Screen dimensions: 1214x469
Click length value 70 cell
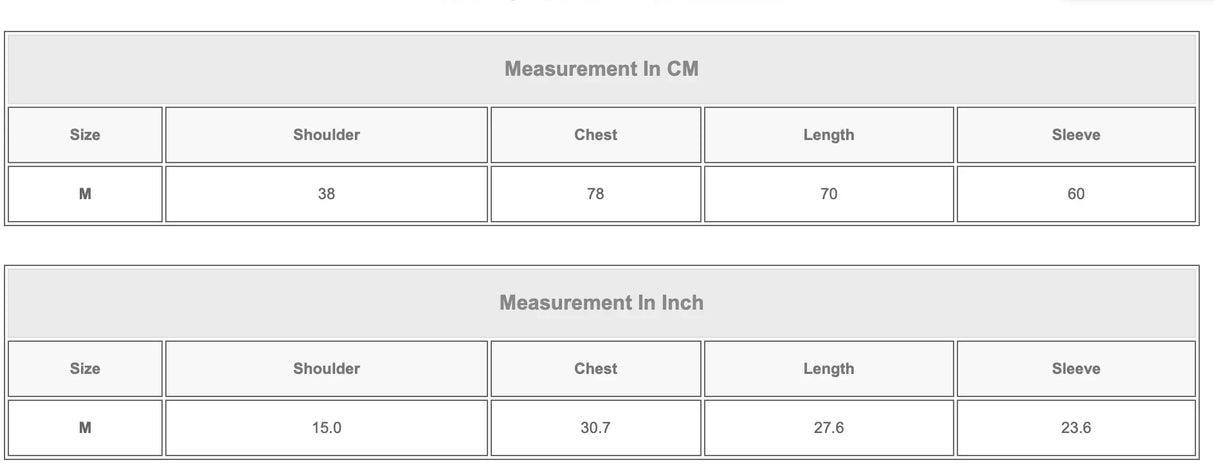pos(828,194)
